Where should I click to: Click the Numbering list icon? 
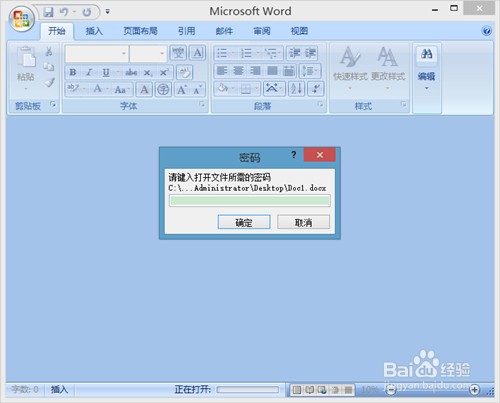[x=246, y=53]
